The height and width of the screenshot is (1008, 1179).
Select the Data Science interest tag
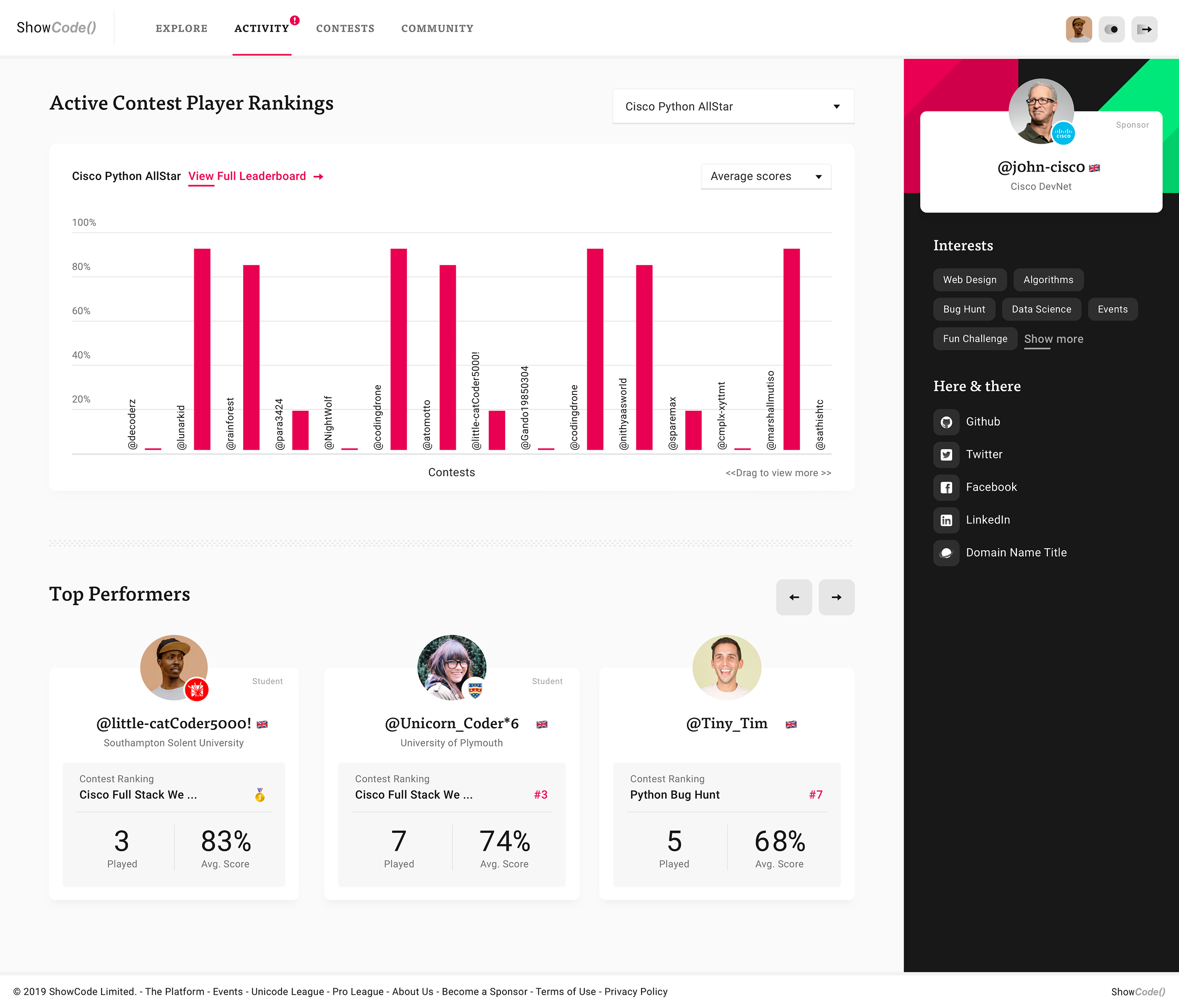tap(1041, 309)
